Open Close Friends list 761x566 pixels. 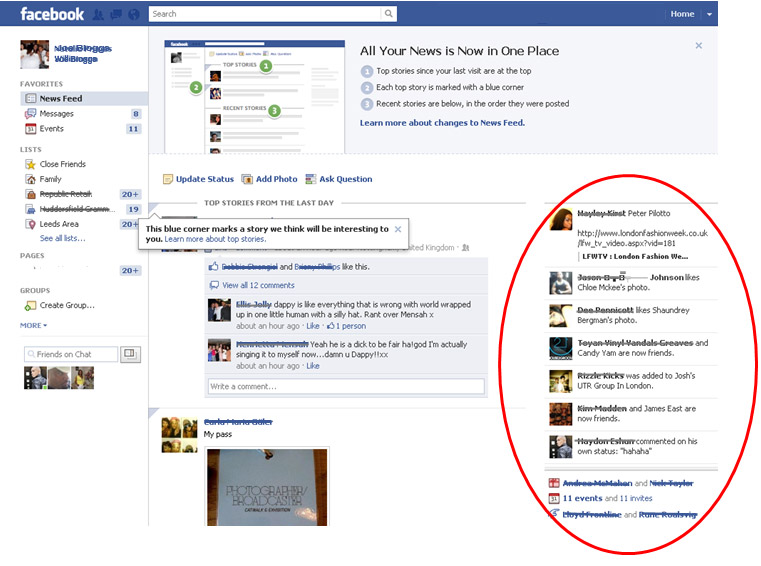pos(63,164)
